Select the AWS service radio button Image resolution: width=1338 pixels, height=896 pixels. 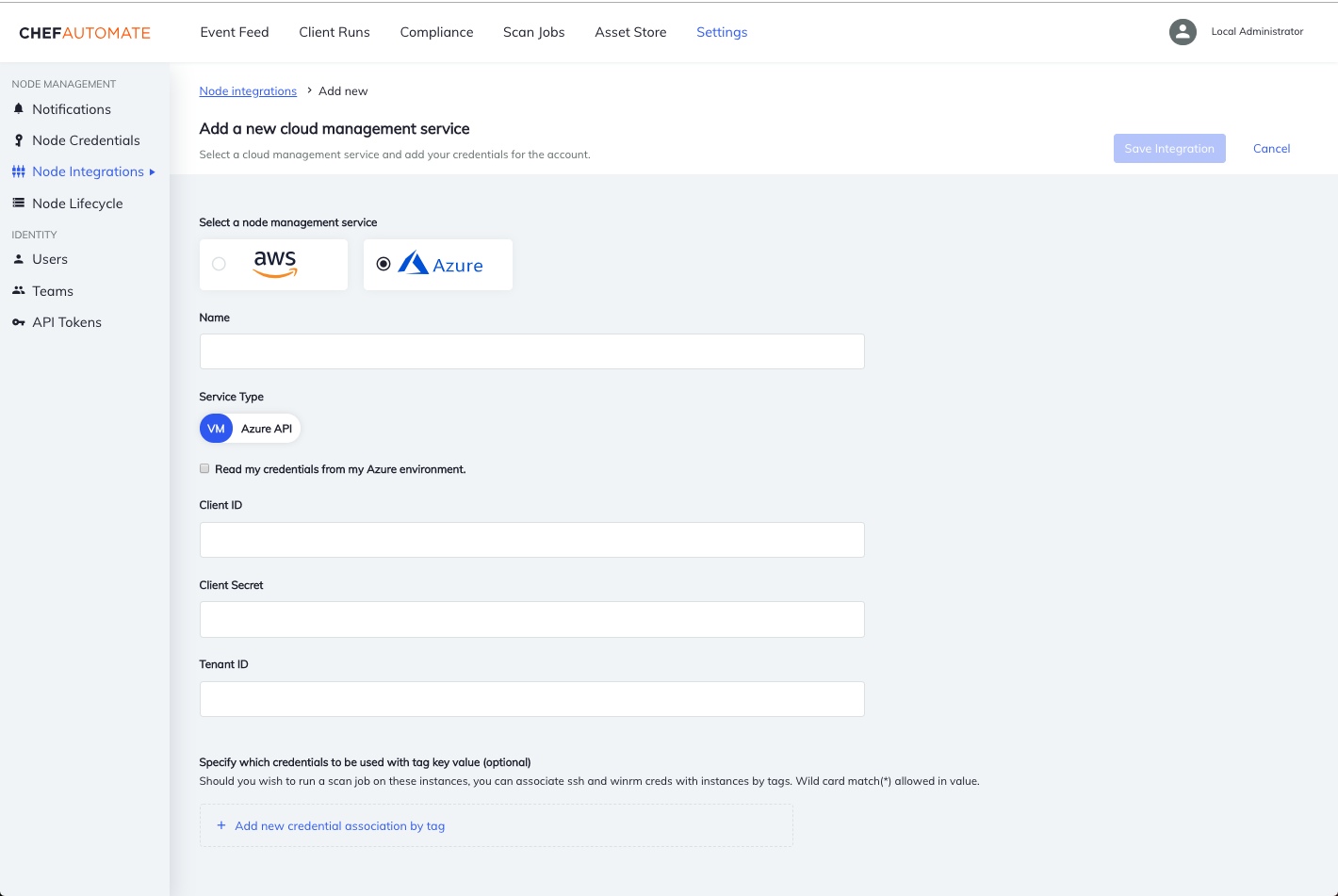[x=218, y=264]
